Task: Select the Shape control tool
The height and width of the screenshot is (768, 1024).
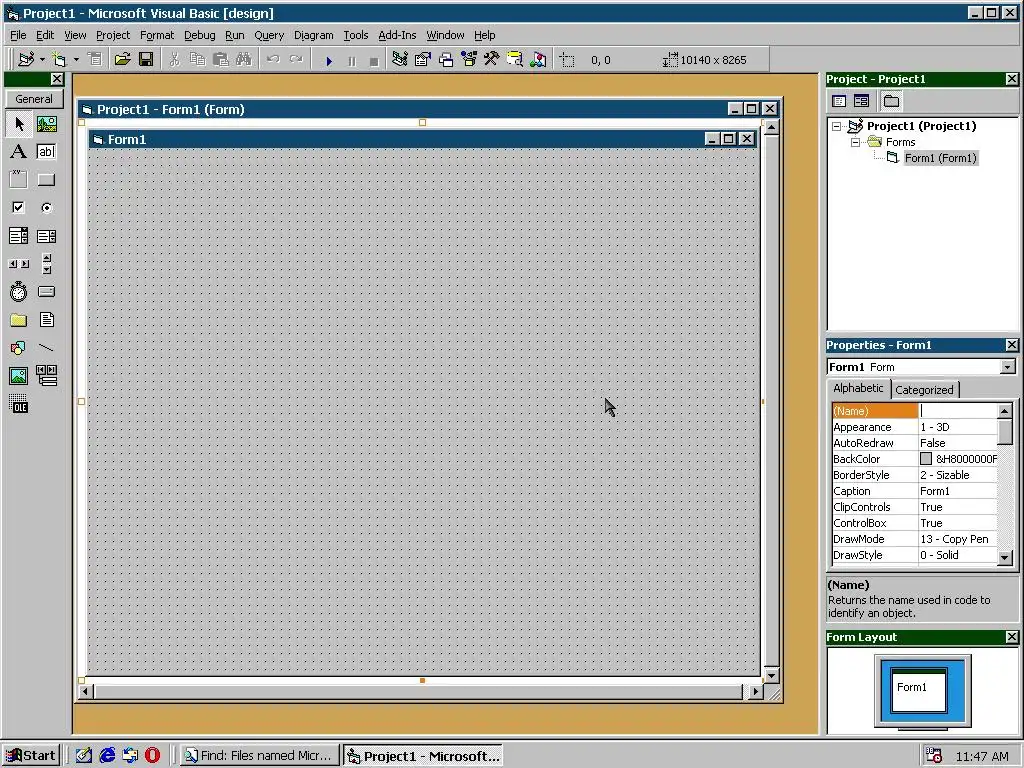Action: [x=18, y=347]
